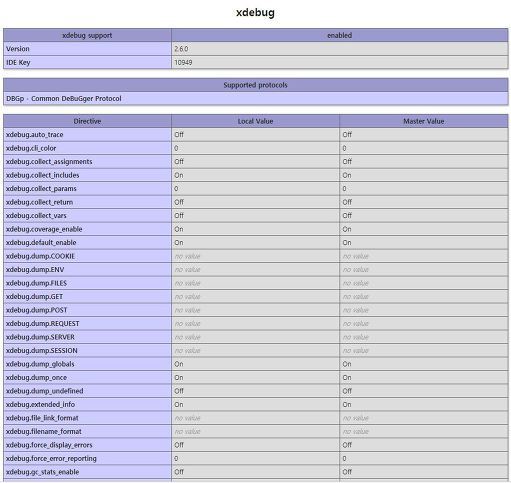The width and height of the screenshot is (511, 483).
Task: Select the xdebug.dump.SESSION directive
Action: pyautogui.click(x=42, y=351)
